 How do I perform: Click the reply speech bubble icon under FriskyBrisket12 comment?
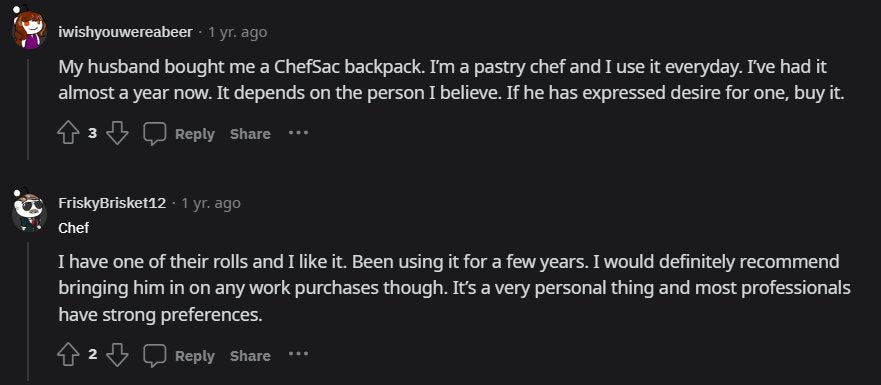point(155,355)
